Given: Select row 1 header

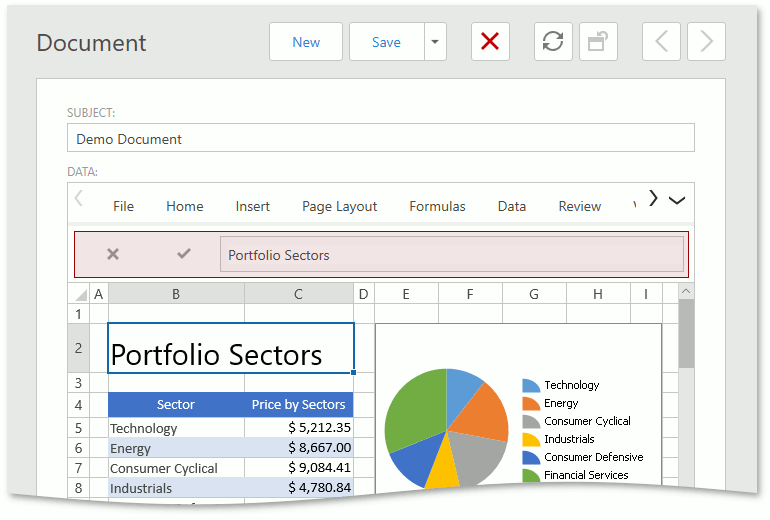Looking at the screenshot, I should tap(79, 313).
